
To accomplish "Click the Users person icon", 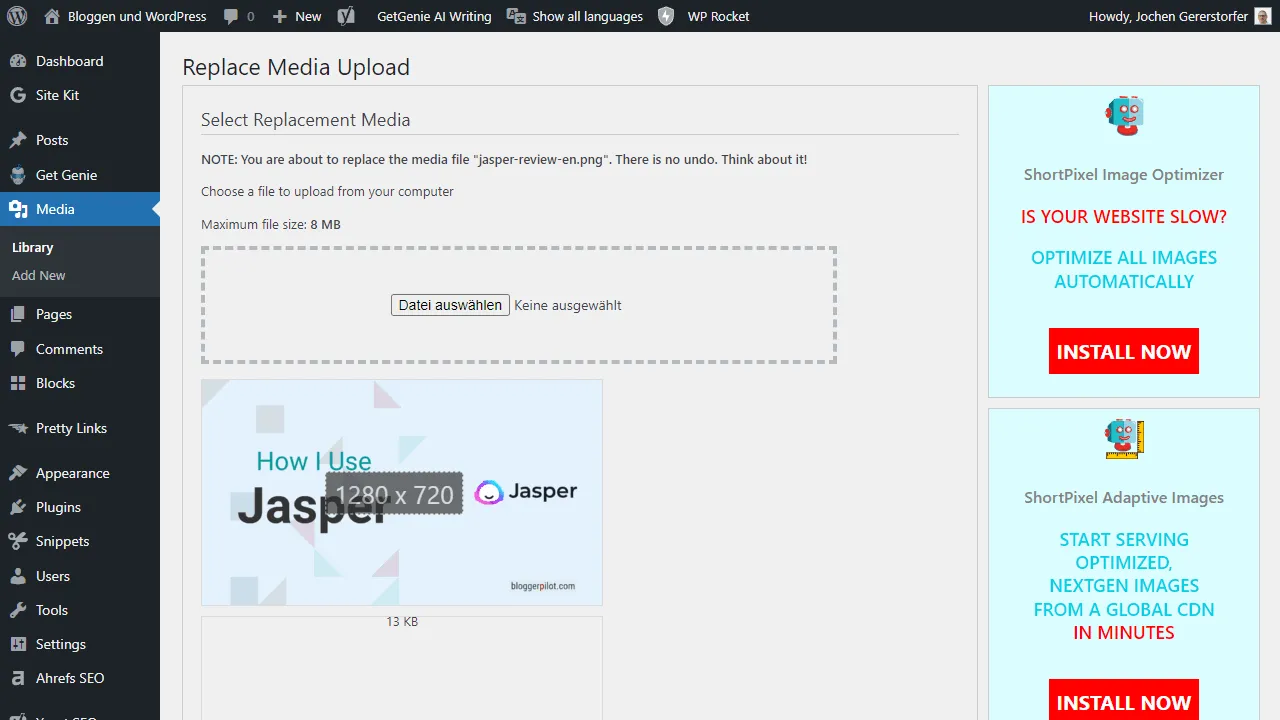I will [18, 576].
